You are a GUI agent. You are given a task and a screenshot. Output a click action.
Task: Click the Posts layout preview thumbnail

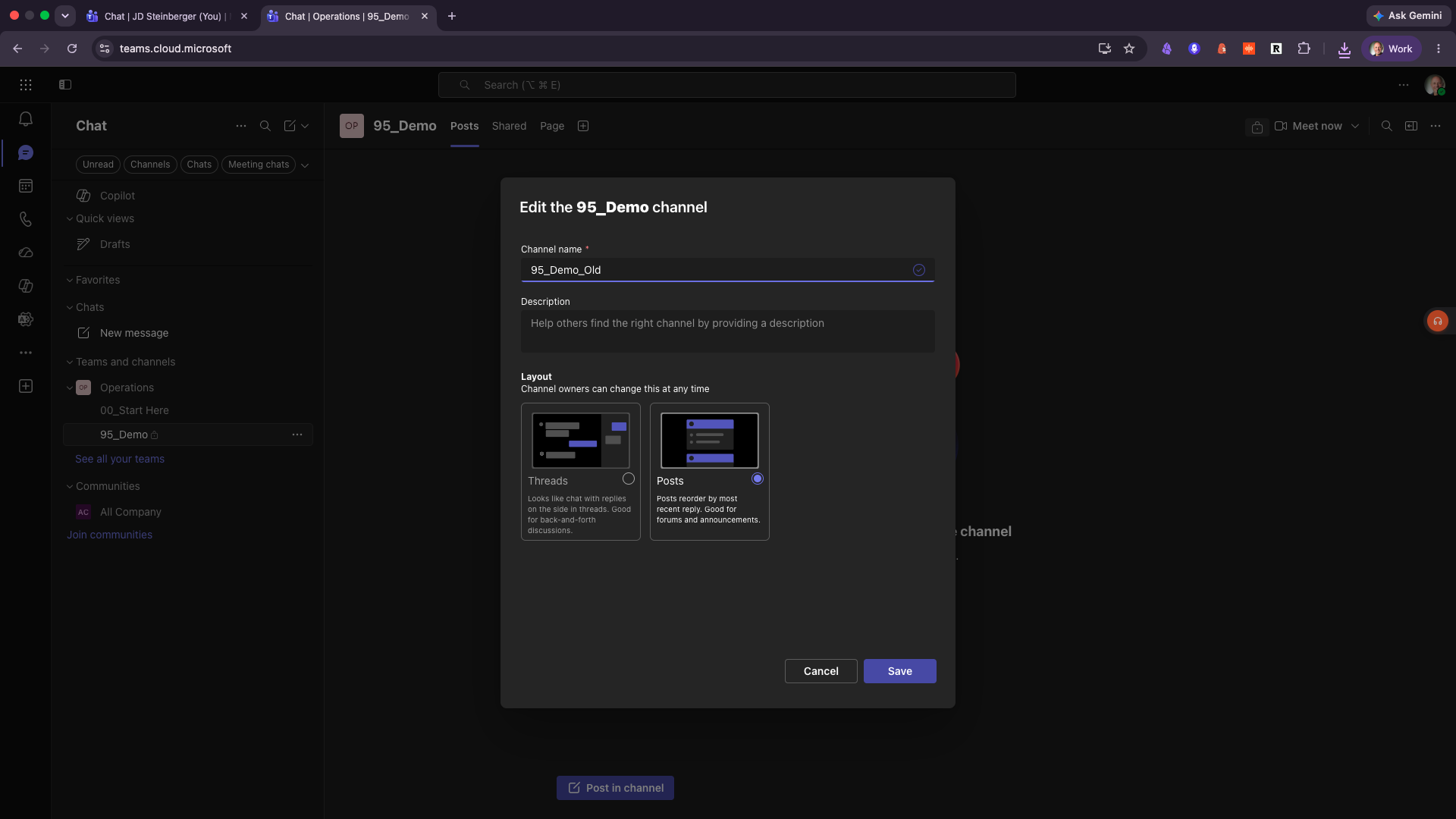point(710,441)
